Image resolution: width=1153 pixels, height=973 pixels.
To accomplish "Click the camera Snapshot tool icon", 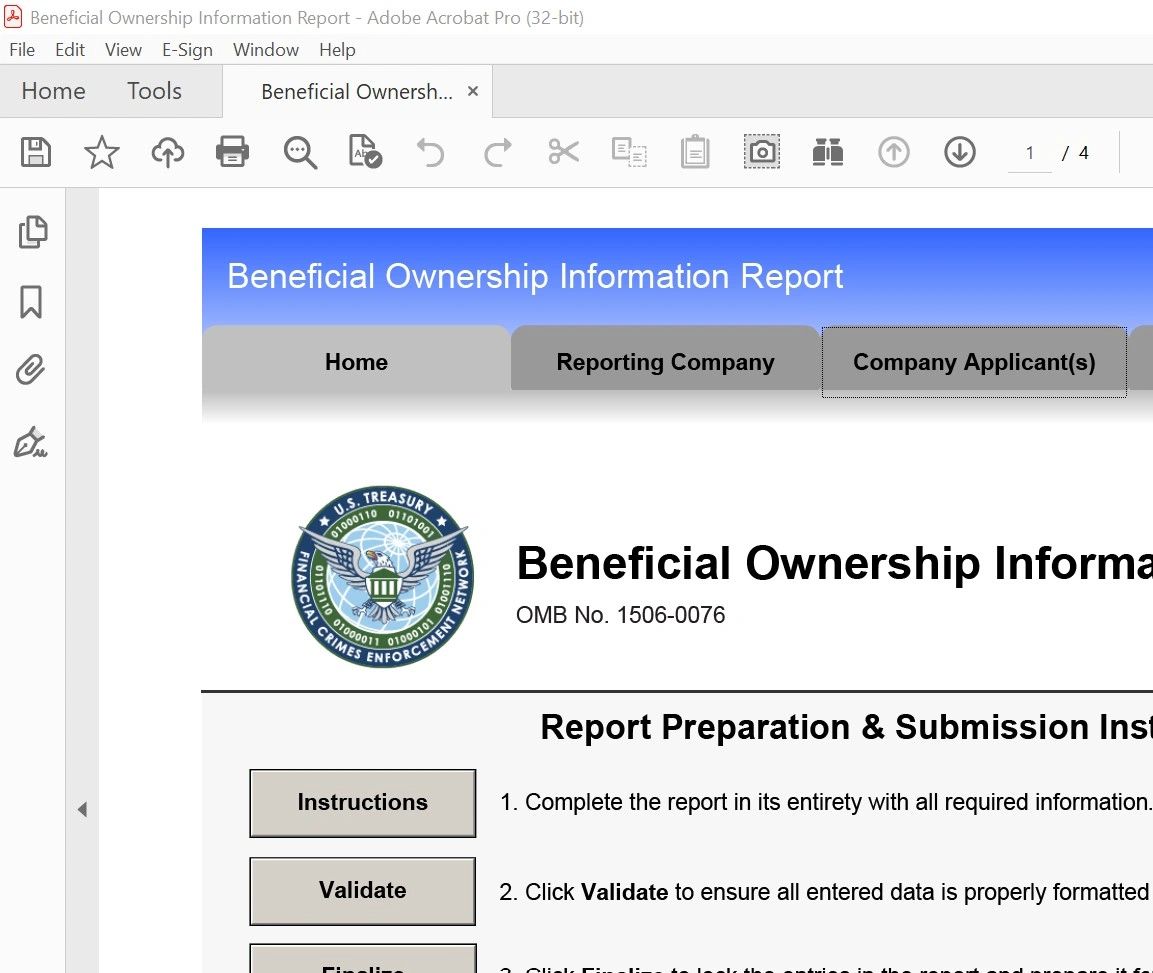I will (762, 152).
